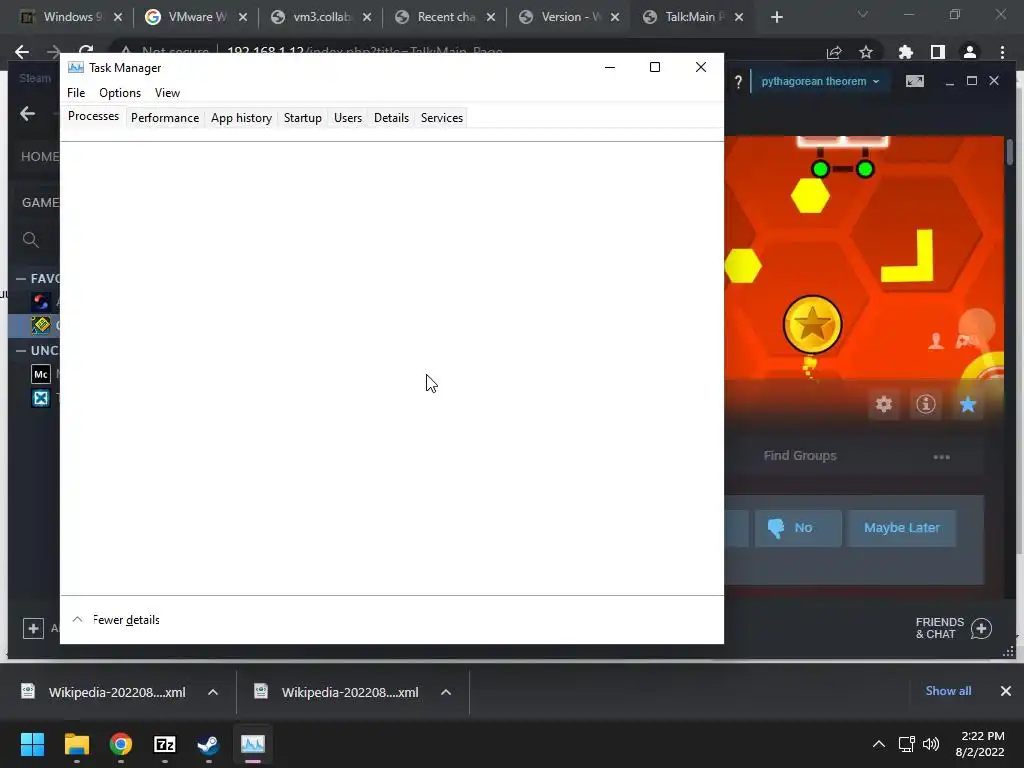Open the pythagorean theorem account dropdown

(820, 82)
